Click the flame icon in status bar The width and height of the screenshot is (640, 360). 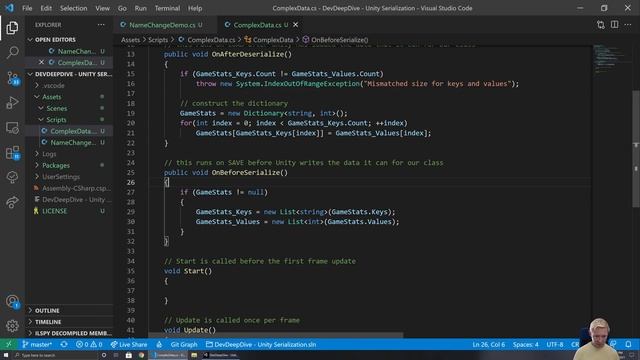[x=159, y=344]
